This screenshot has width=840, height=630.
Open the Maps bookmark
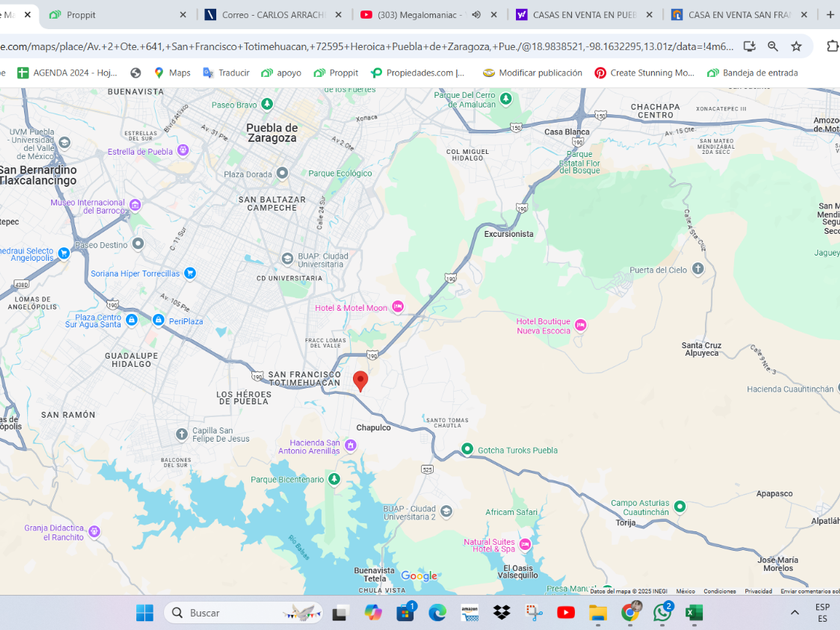click(172, 73)
